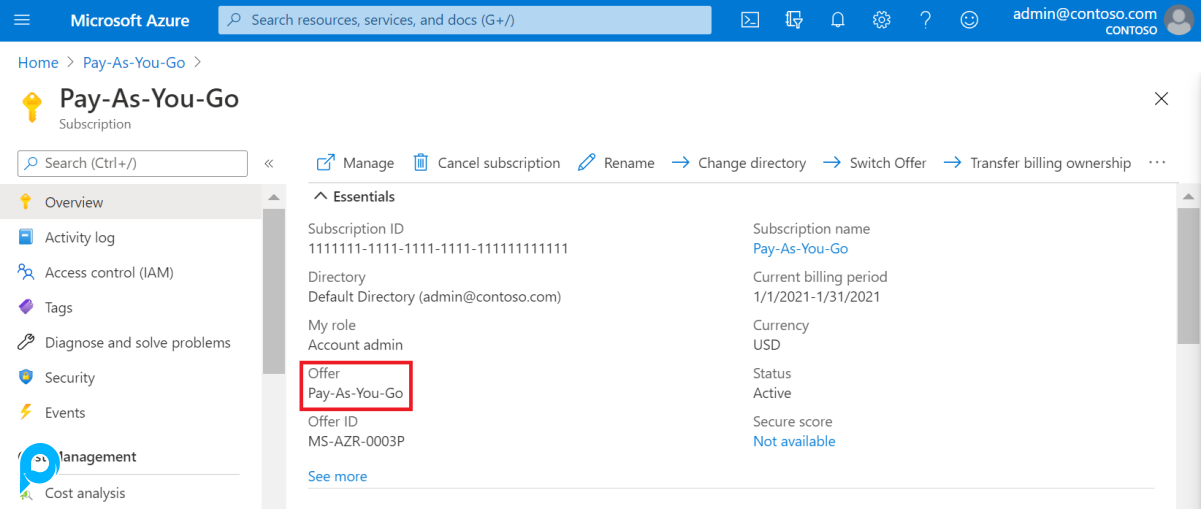Click Switch Offer in the toolbar

point(874,163)
